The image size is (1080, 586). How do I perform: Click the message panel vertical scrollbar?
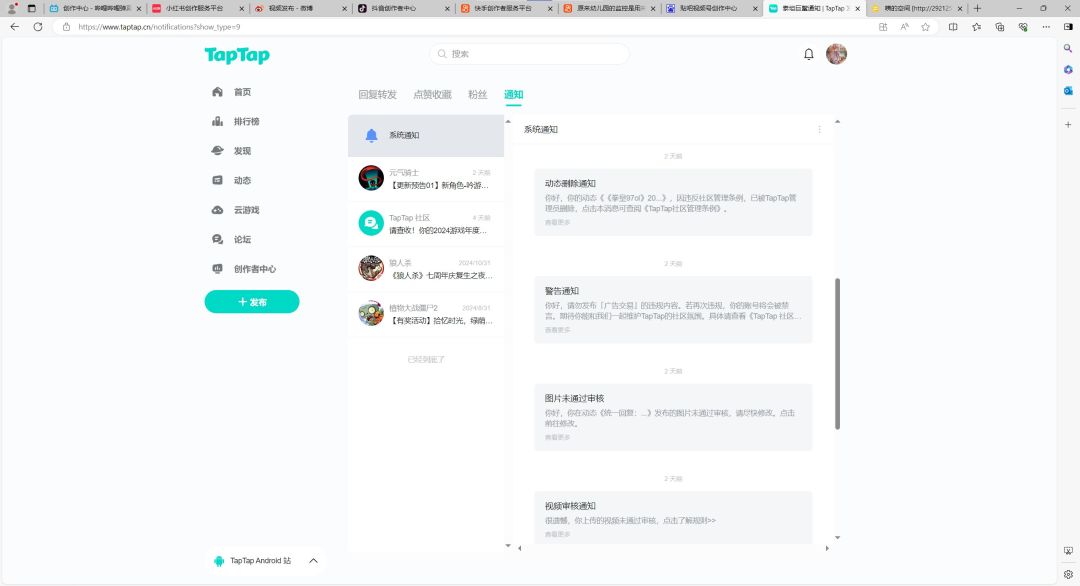[x=838, y=354]
